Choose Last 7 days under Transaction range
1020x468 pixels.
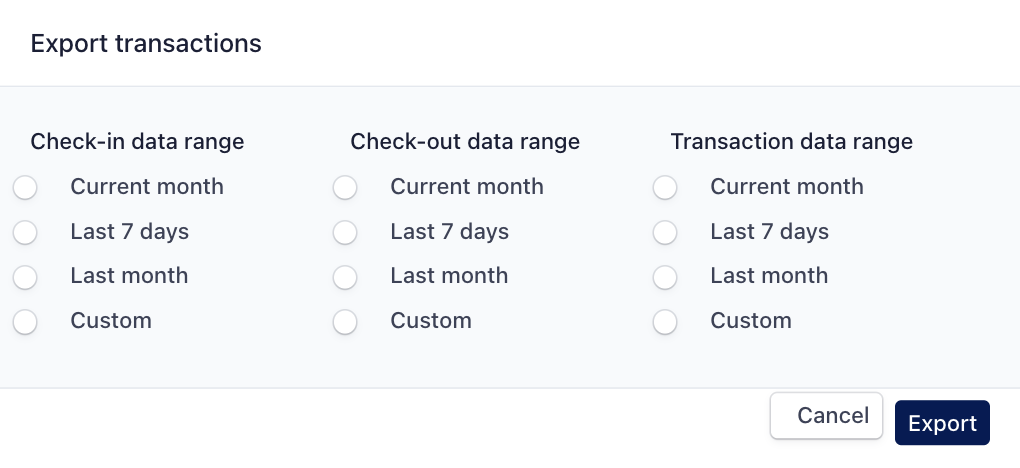click(x=665, y=232)
